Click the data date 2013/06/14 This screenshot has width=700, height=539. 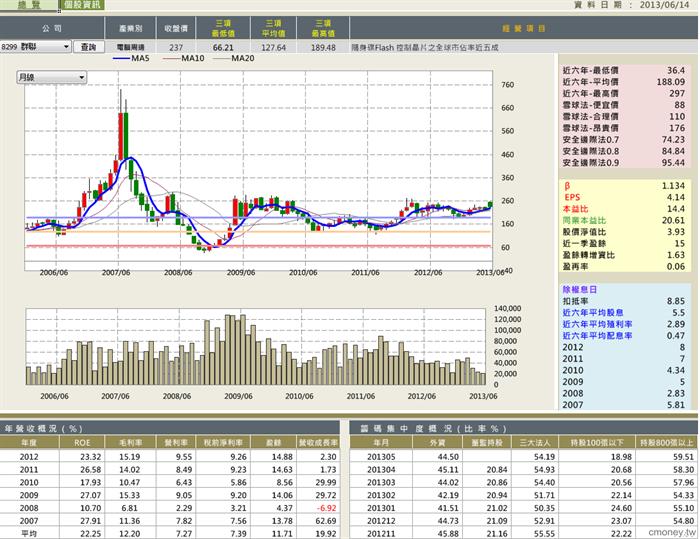click(665, 5)
